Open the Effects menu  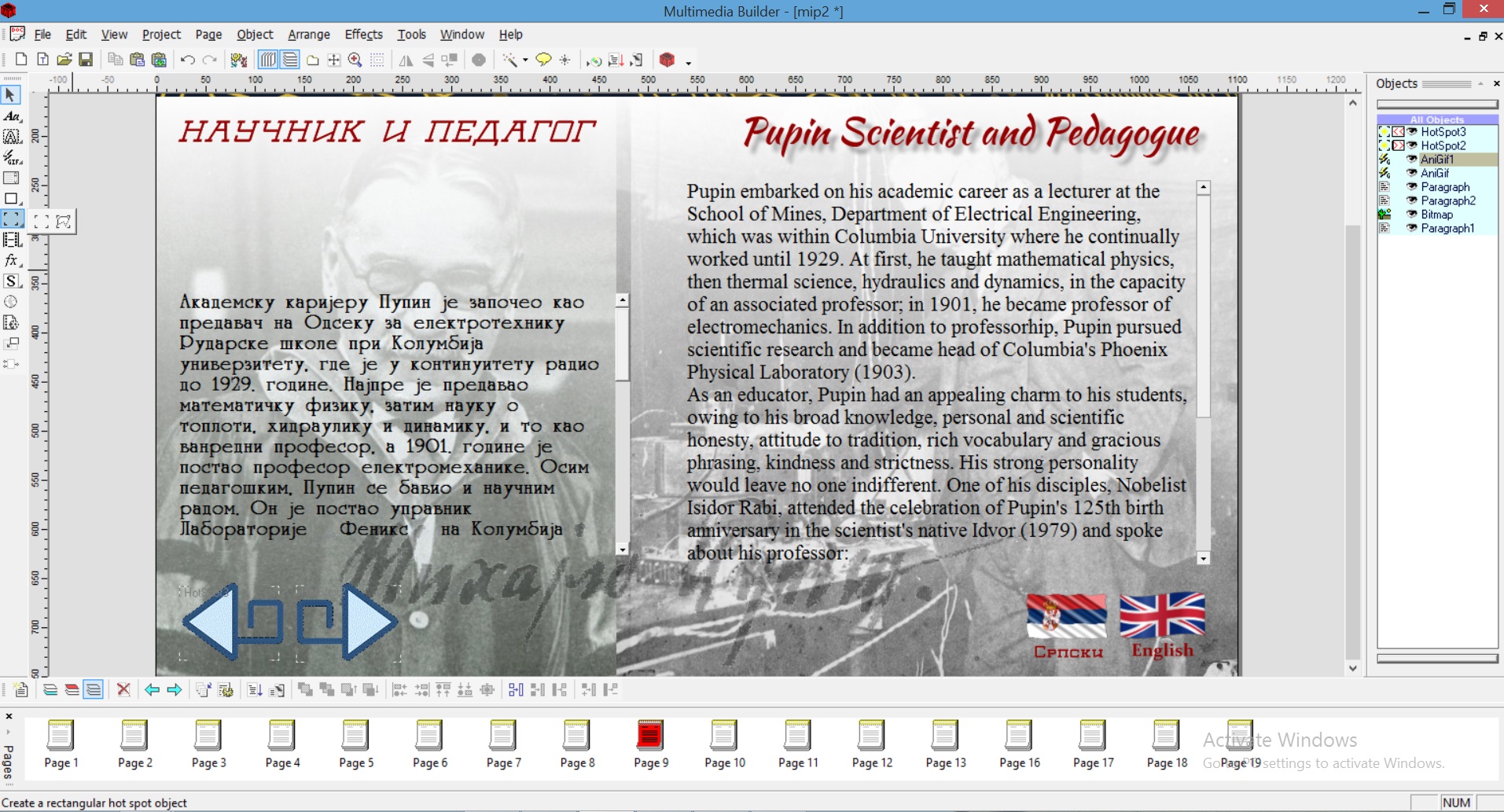point(363,35)
